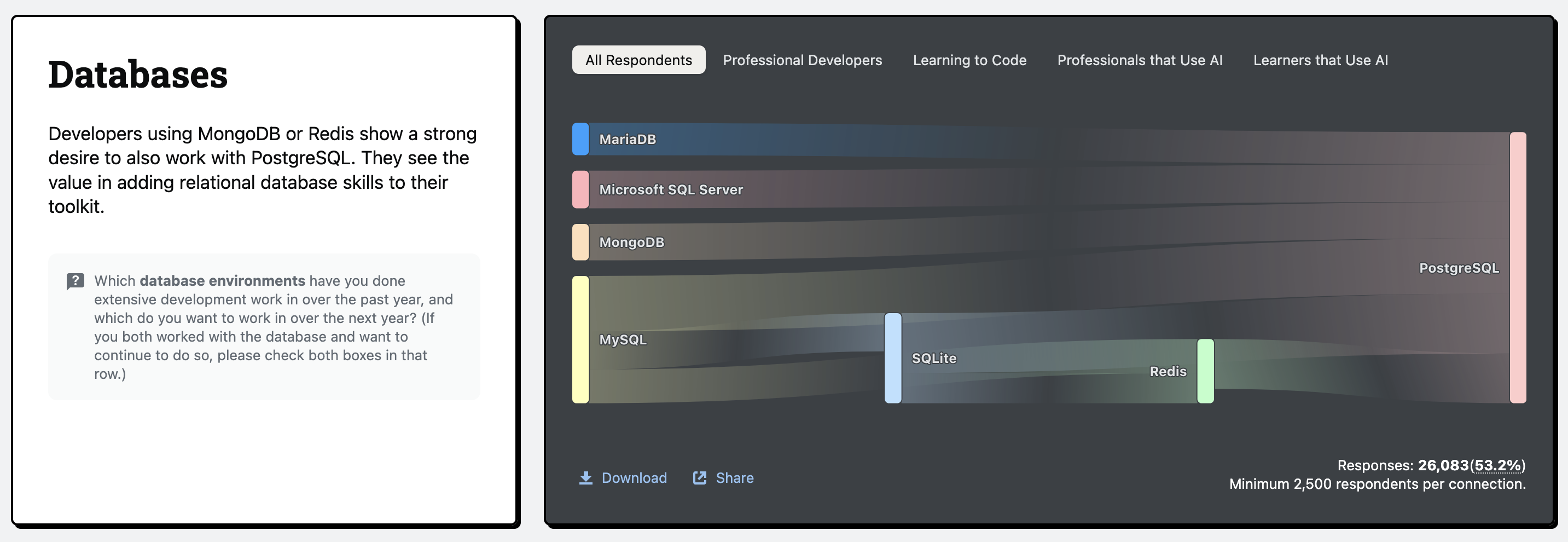Click the pink PostgreSQL node bar
The width and height of the screenshot is (1568, 542).
1518,267
